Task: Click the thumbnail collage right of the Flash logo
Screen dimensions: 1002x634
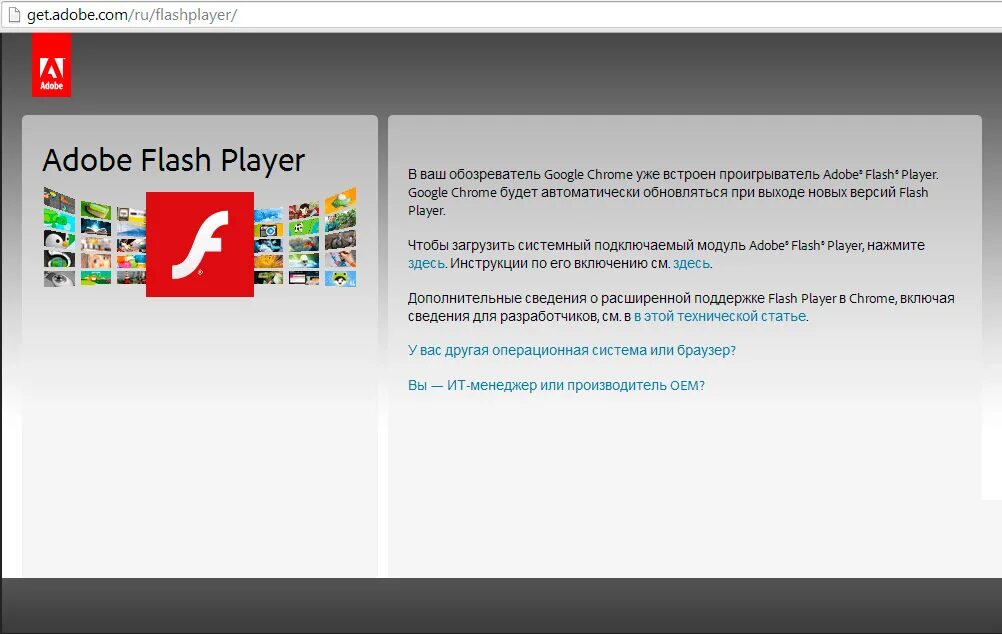Action: click(x=305, y=236)
